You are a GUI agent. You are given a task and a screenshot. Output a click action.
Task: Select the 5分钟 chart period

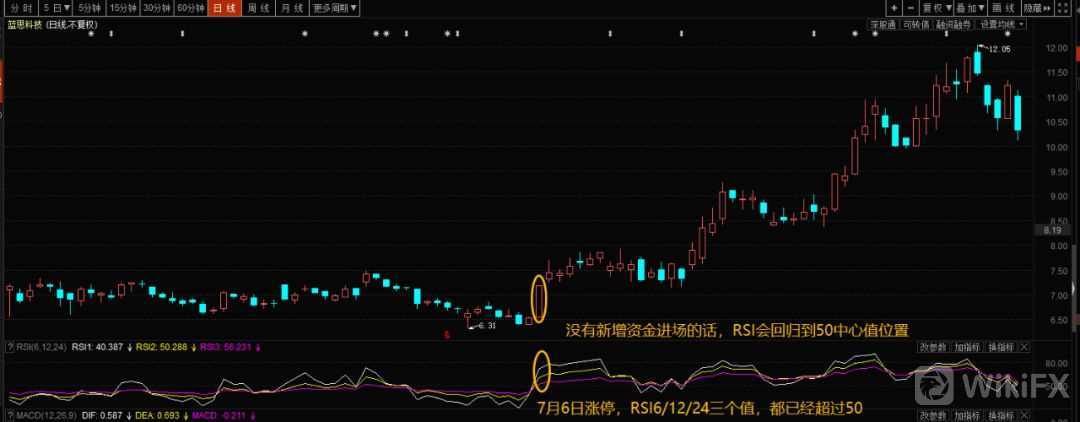tap(89, 8)
